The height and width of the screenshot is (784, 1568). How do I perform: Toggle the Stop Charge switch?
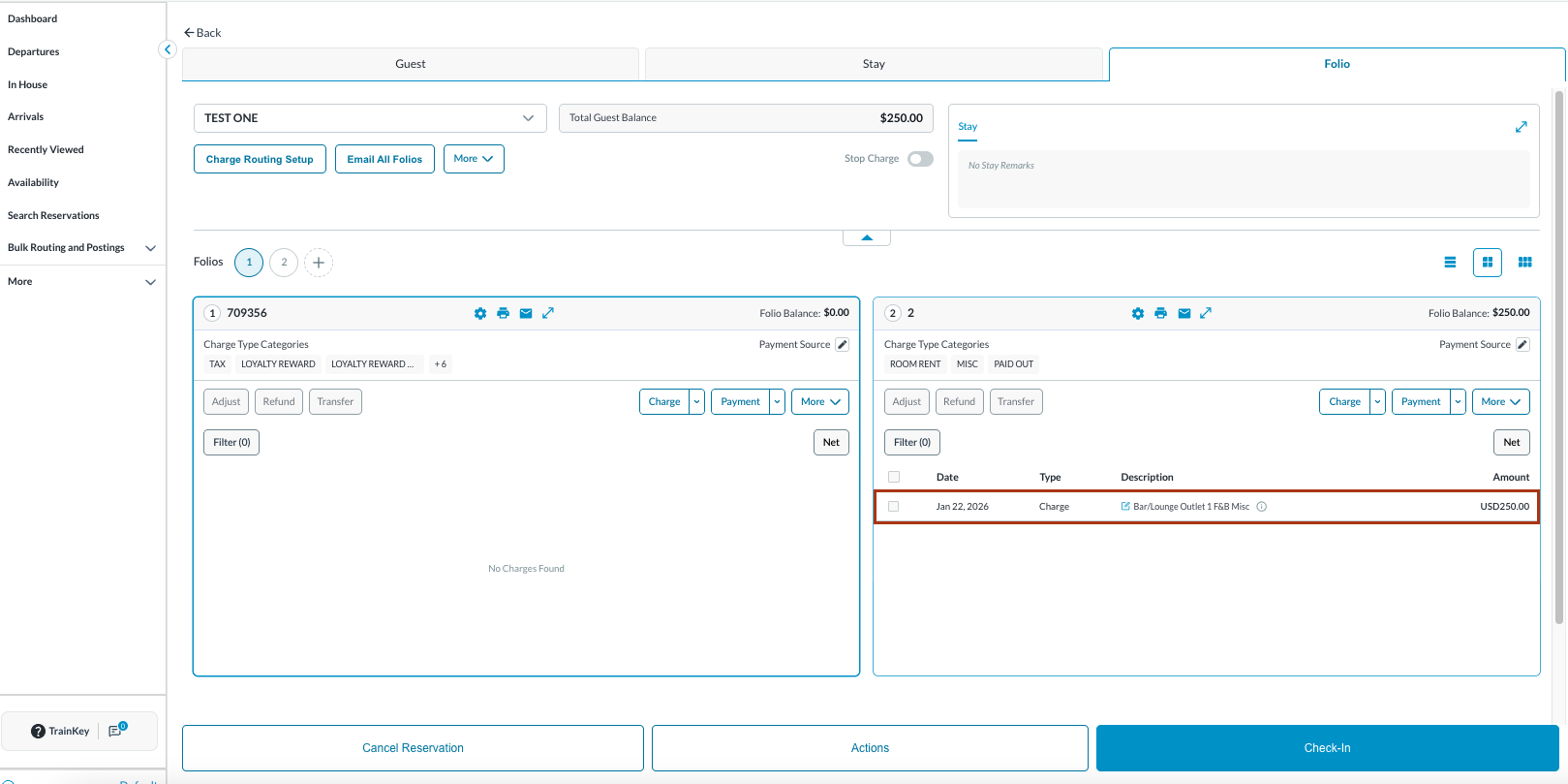coord(920,159)
